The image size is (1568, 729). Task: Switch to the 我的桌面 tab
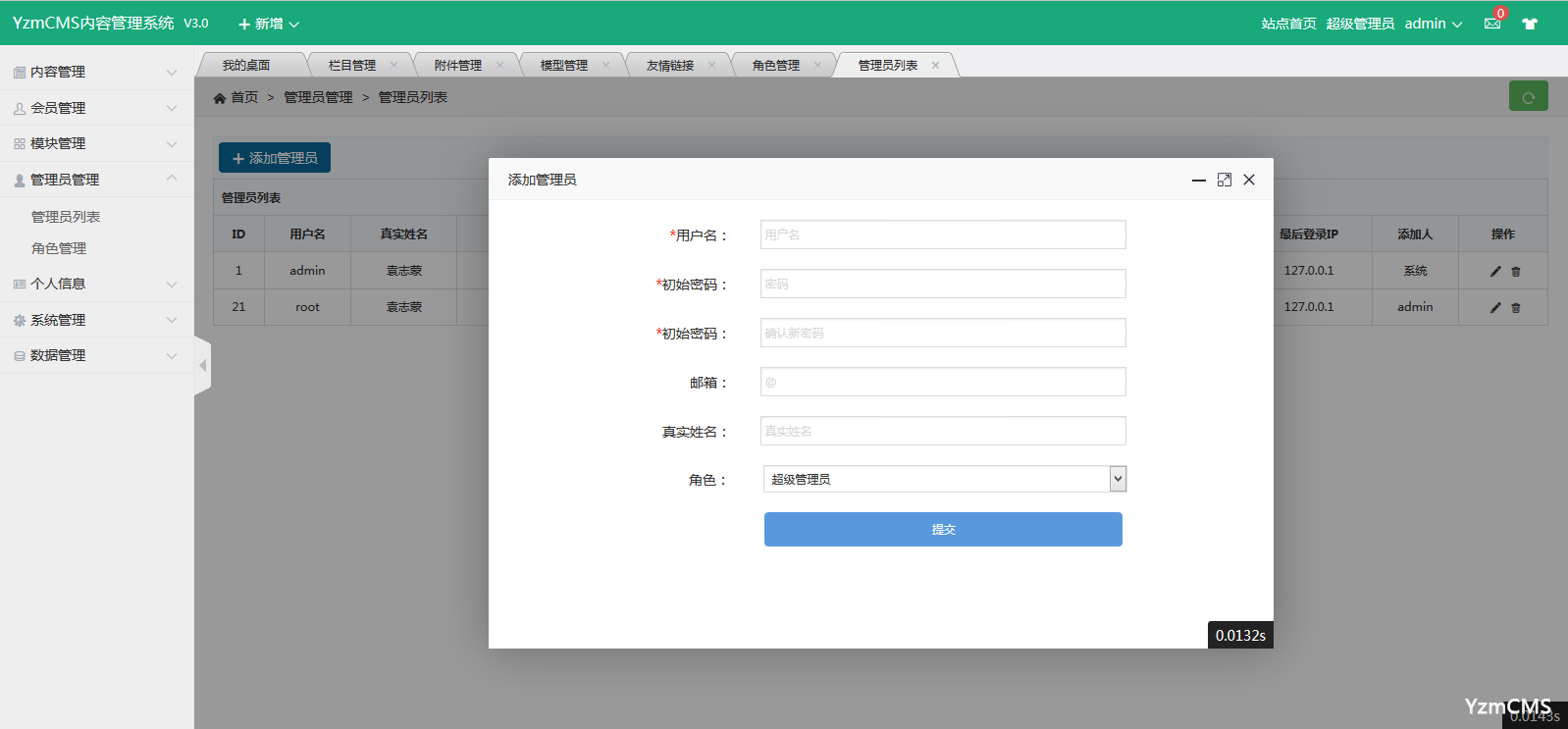[246, 66]
